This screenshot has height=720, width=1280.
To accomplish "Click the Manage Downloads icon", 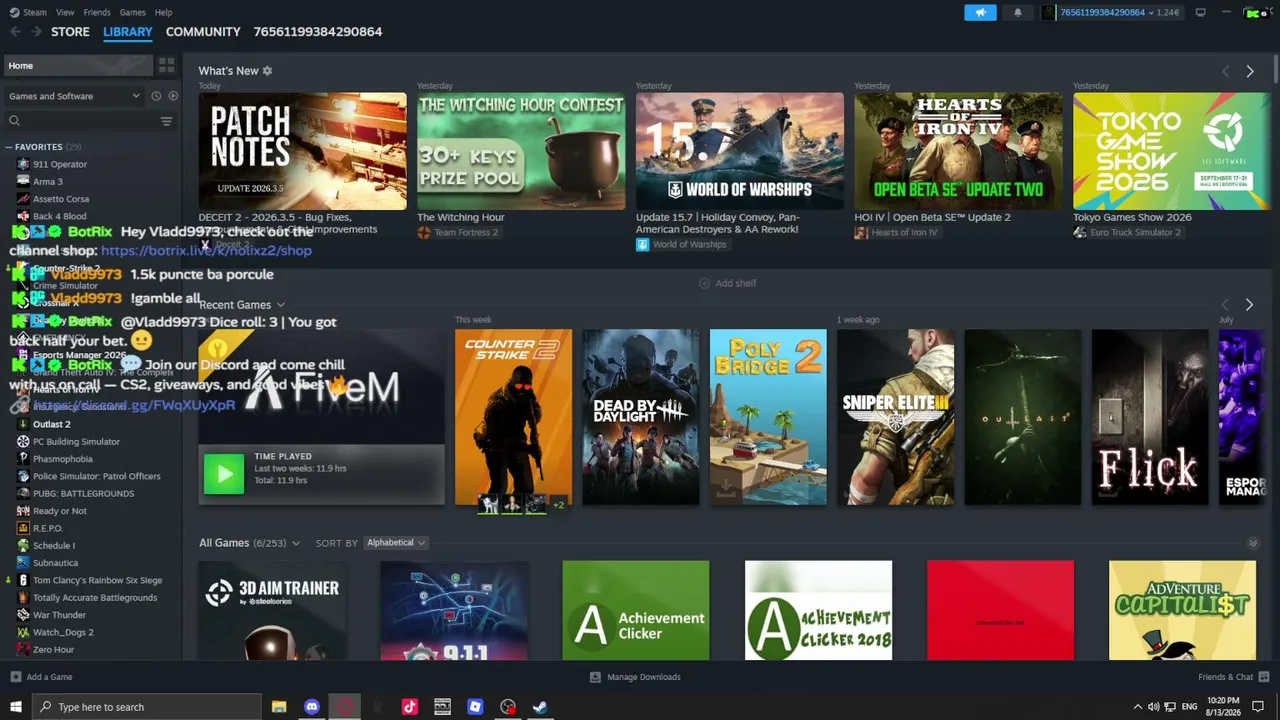I will [595, 677].
